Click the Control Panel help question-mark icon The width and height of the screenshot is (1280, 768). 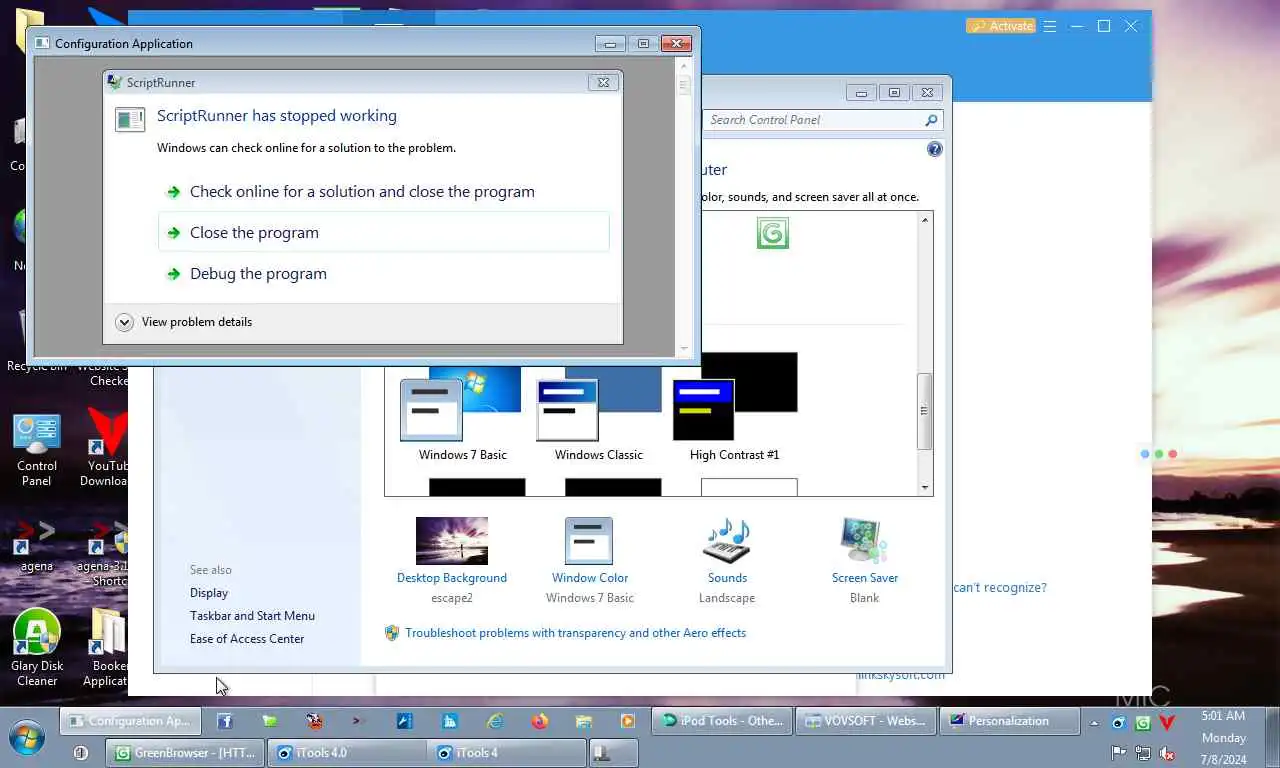[x=934, y=149]
